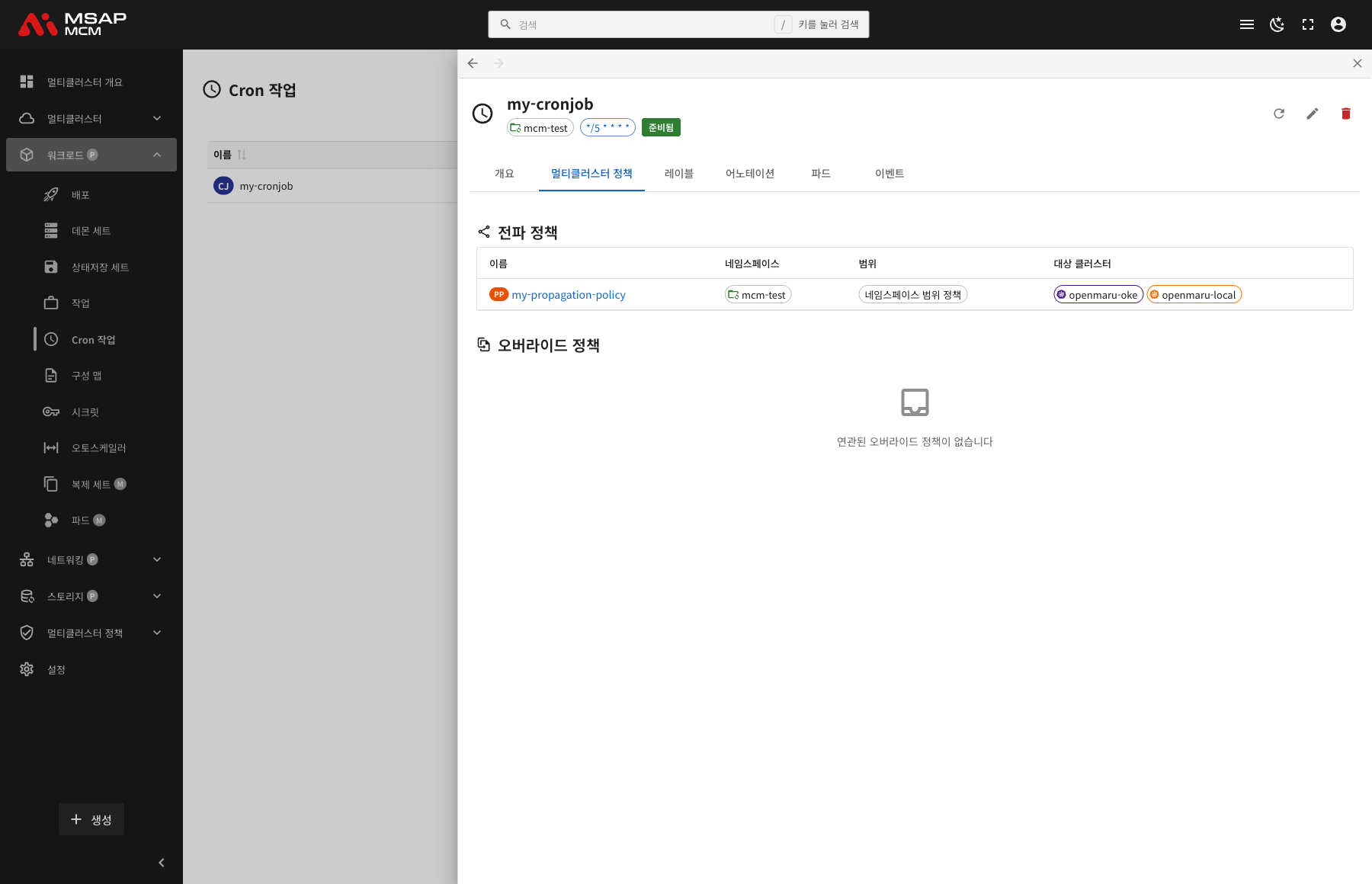Open 멀티클러스터 개요 in sidebar

point(91,82)
